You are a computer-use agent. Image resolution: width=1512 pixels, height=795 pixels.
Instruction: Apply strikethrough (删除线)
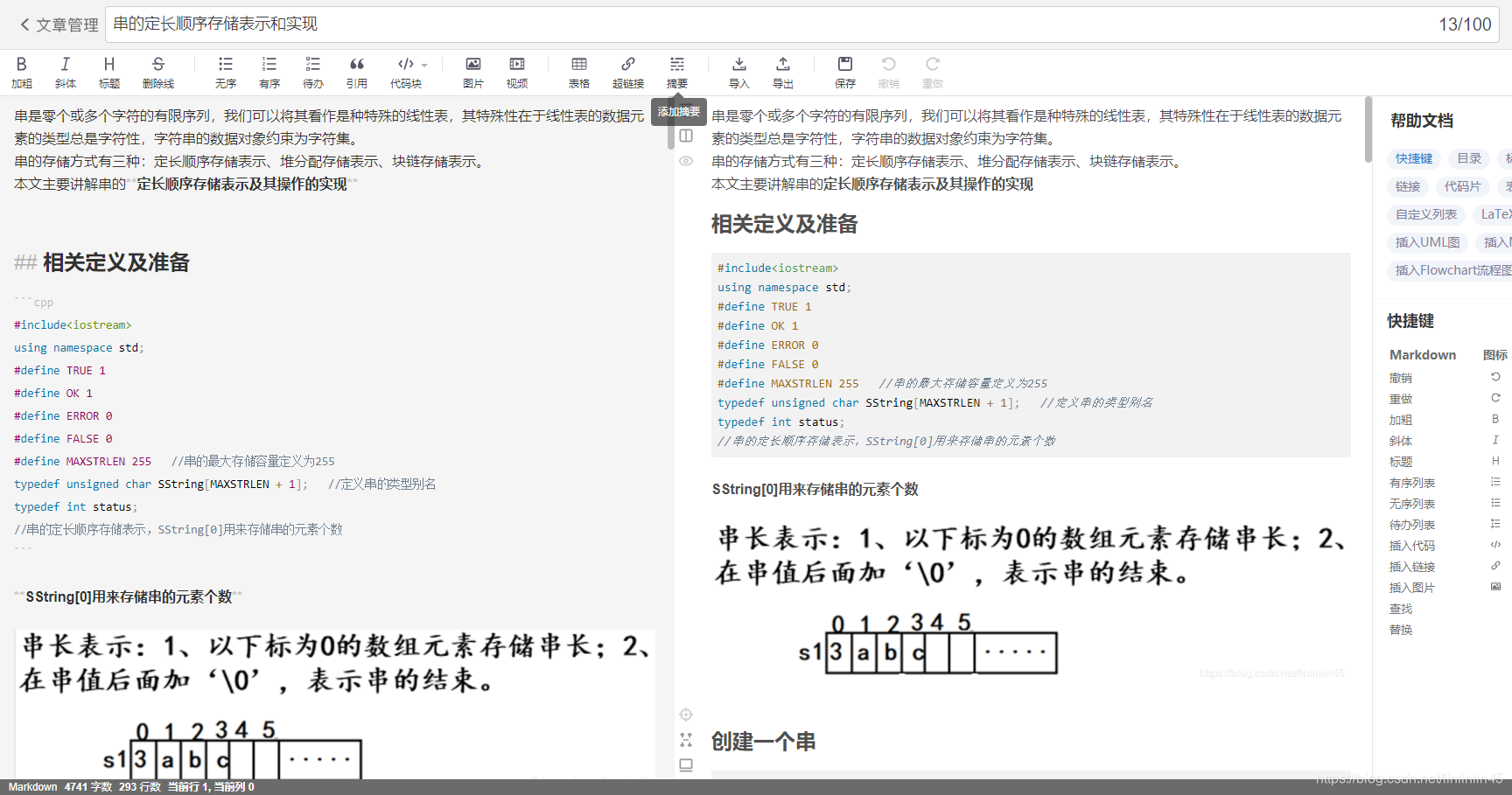point(158,73)
